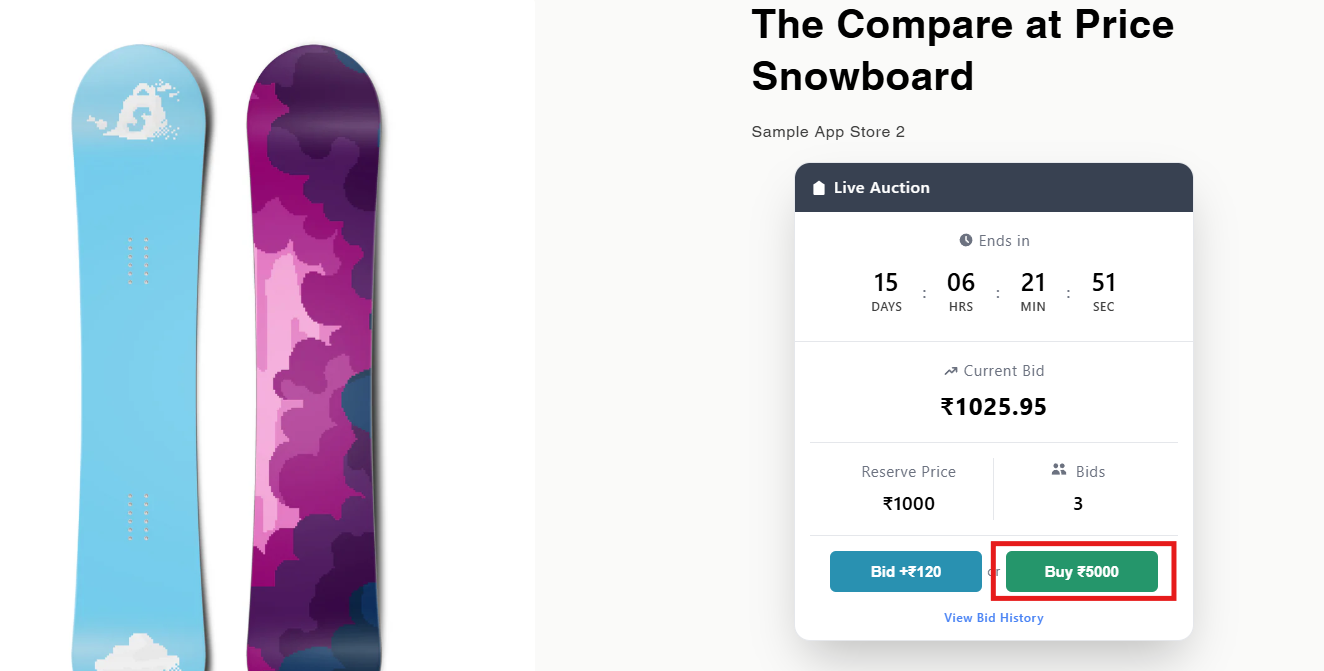Click the 15 DAYS countdown value

click(886, 283)
